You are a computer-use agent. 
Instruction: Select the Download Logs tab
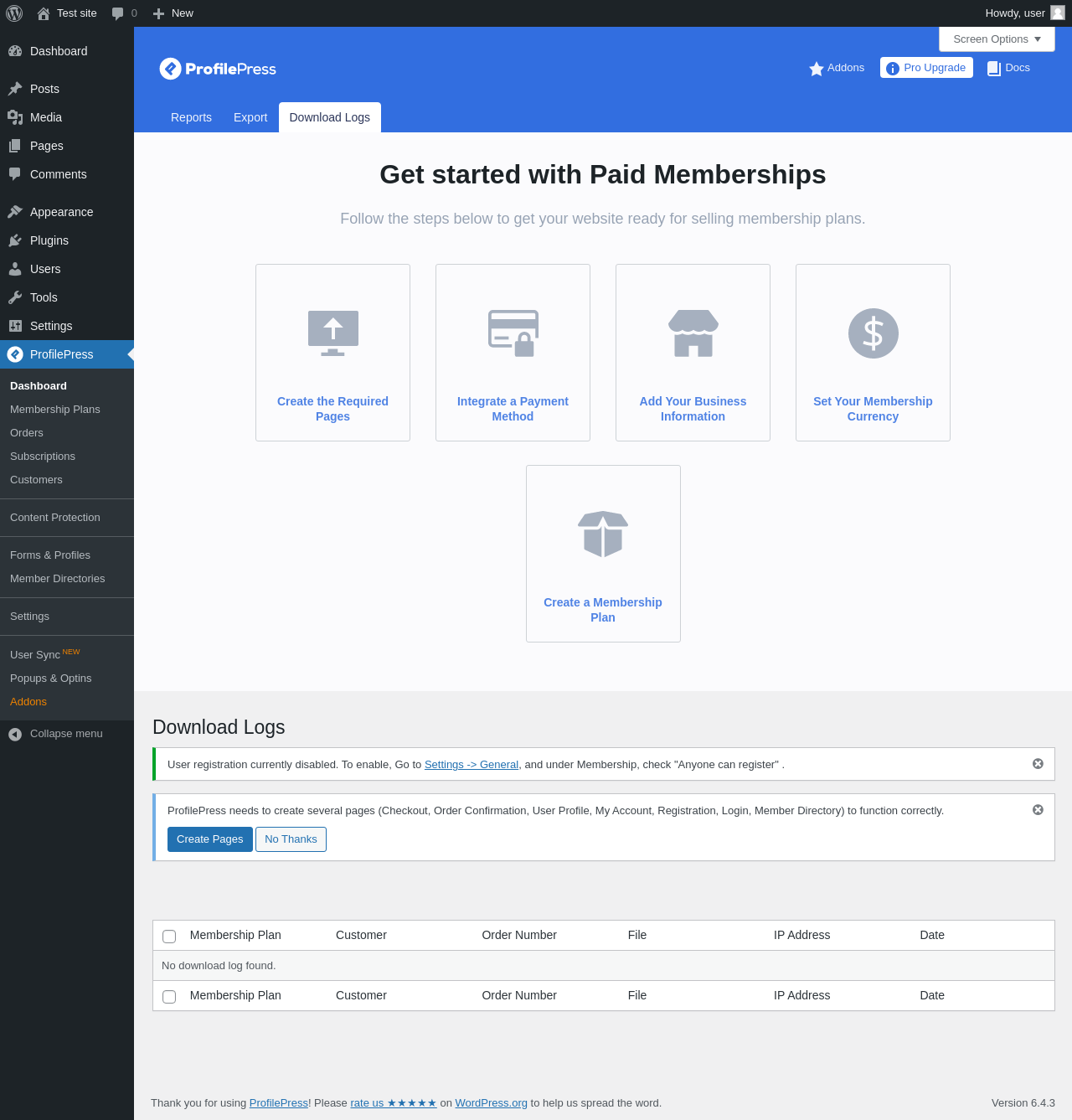click(x=330, y=117)
